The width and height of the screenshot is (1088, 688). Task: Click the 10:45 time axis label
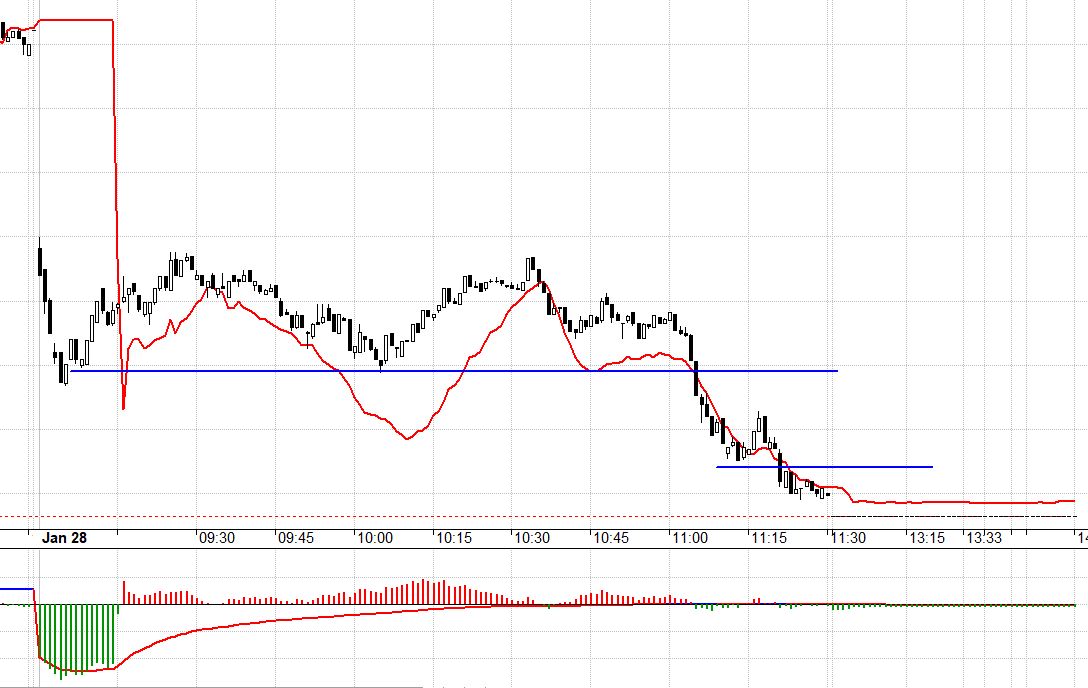click(611, 537)
